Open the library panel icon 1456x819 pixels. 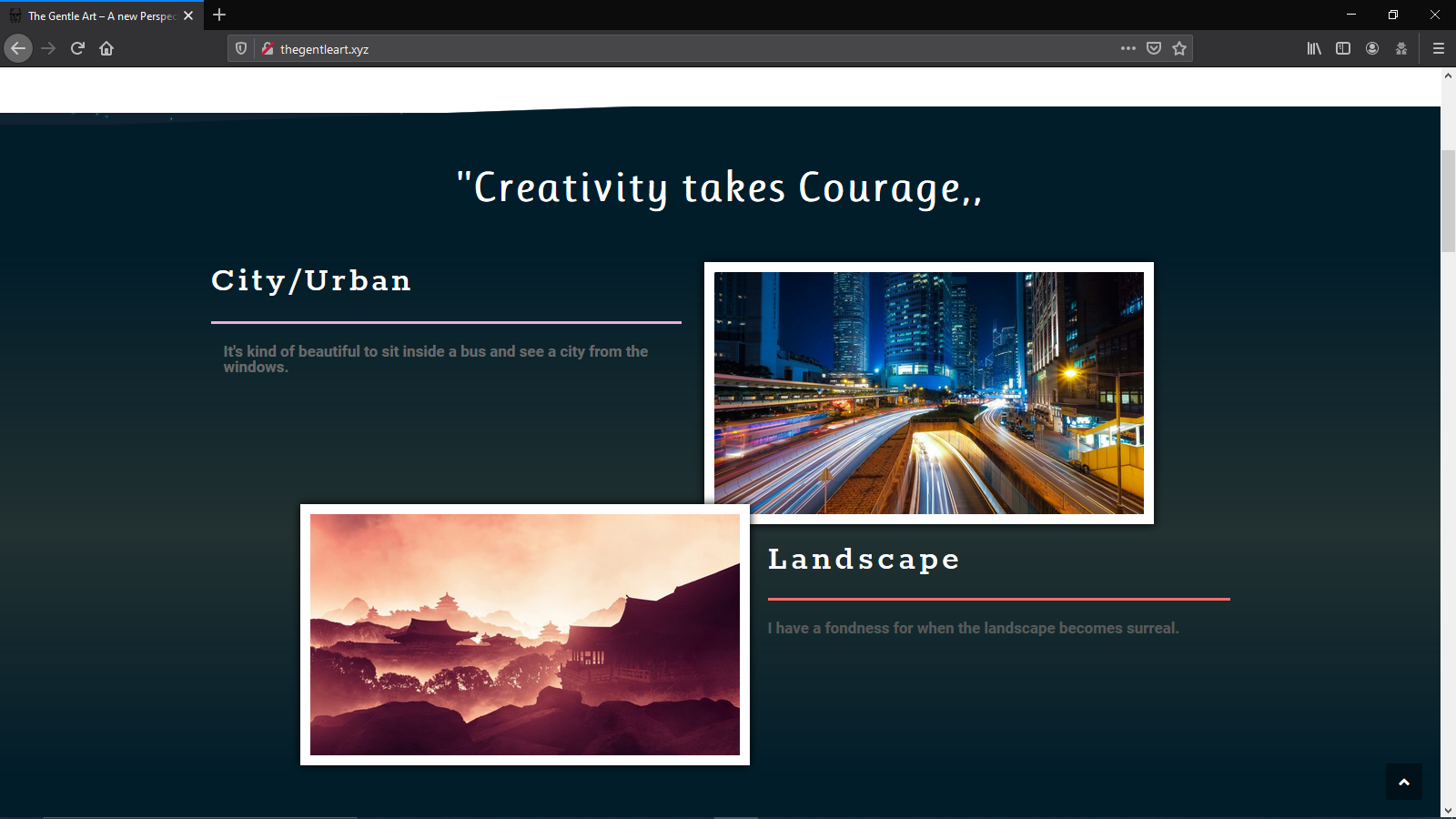(x=1314, y=48)
